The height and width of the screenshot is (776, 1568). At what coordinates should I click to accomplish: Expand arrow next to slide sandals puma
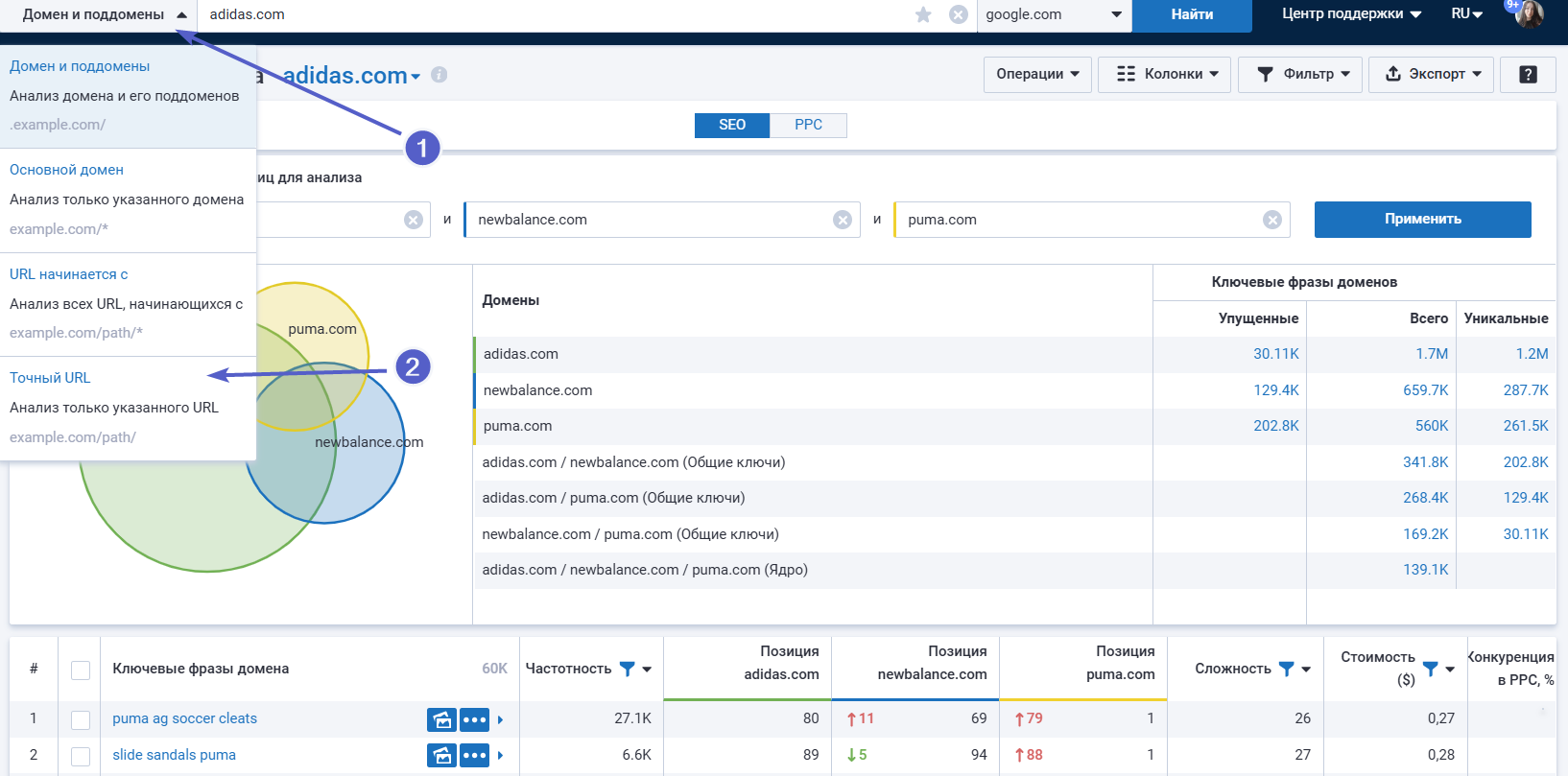click(x=500, y=756)
